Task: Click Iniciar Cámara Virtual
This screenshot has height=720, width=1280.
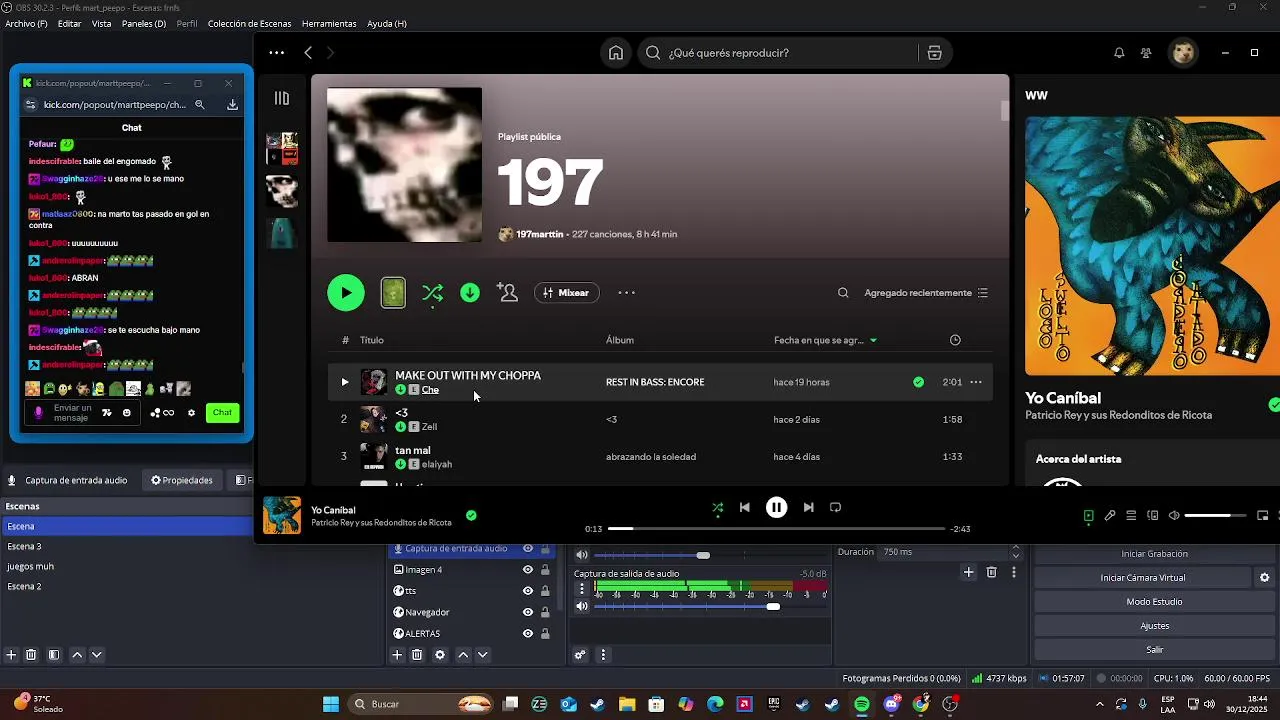Action: click(x=1142, y=578)
